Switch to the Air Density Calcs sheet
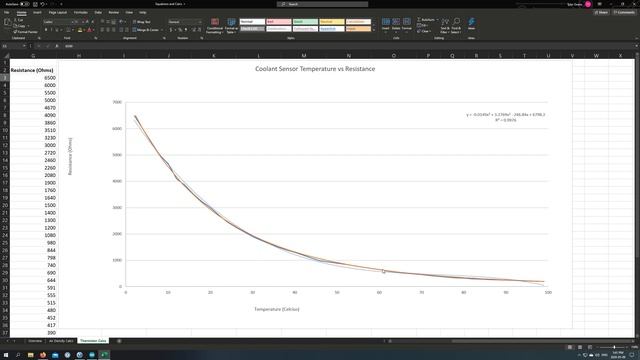Viewport: 640px width, 360px height. pos(61,341)
